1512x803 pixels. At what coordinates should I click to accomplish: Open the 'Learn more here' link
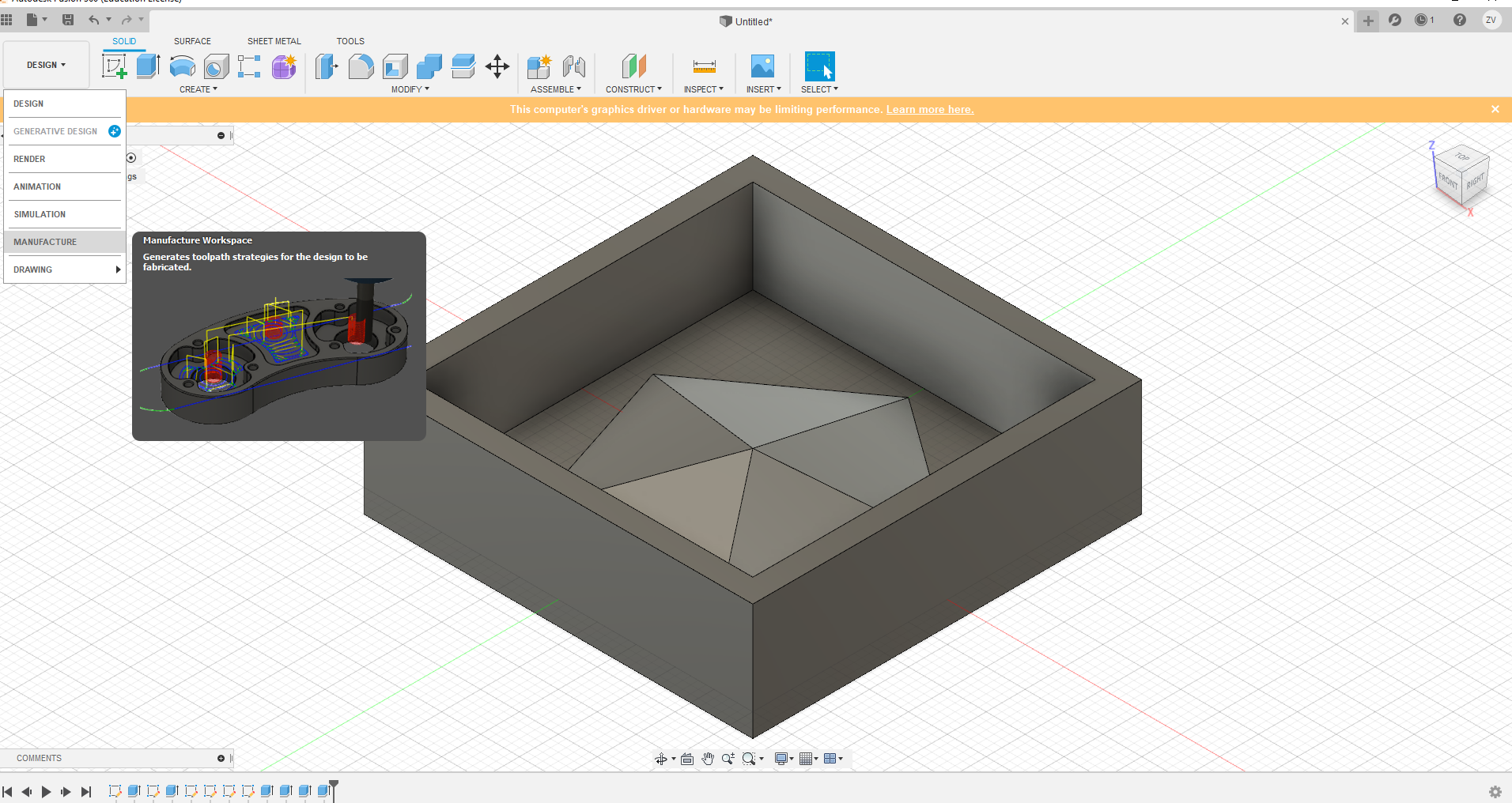coord(929,110)
